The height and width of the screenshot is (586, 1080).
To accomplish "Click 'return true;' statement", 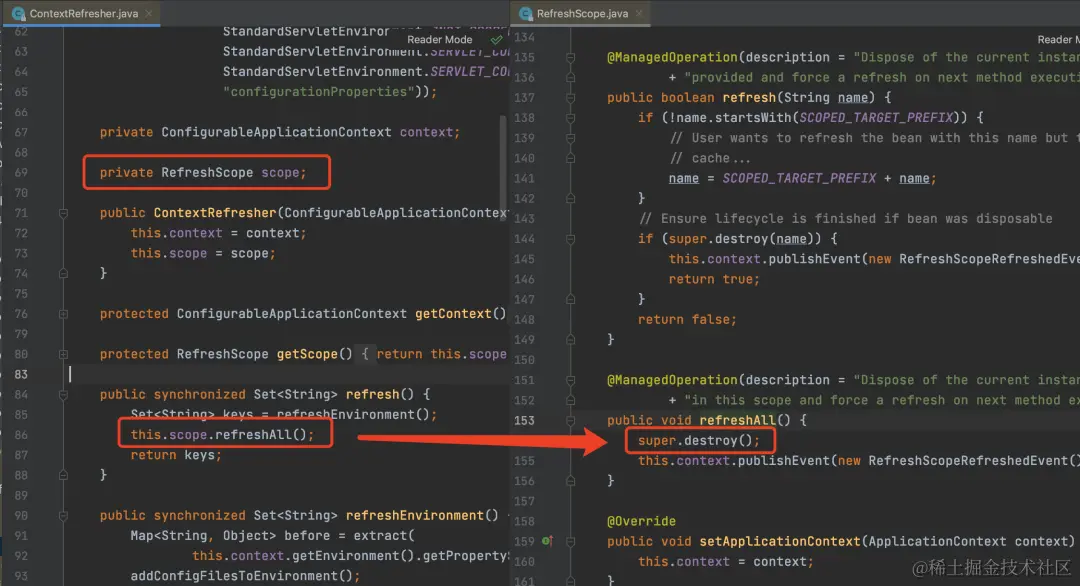I will click(714, 279).
